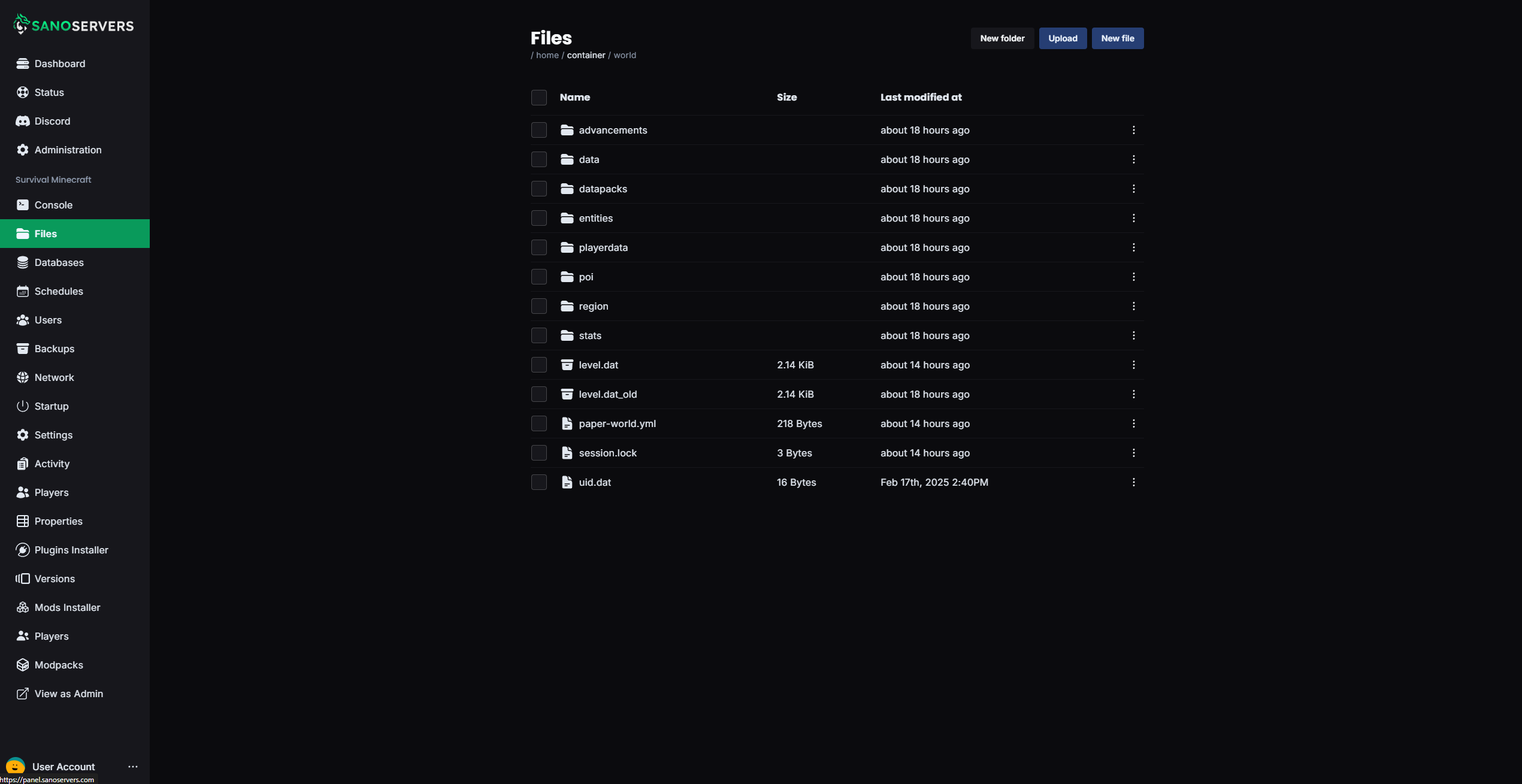Open the Plugins Installer
Image resolution: width=1522 pixels, height=784 pixels.
tap(70, 550)
